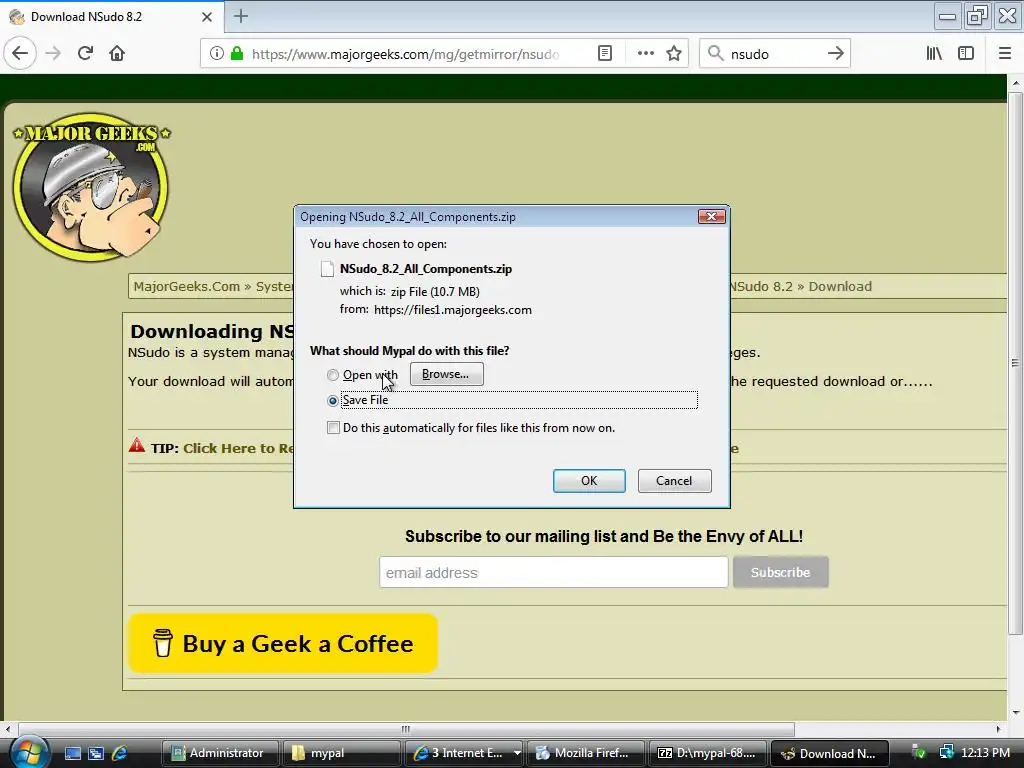The width and height of the screenshot is (1024, 768).
Task: Enable Do this automatically checkbox
Action: [x=334, y=428]
